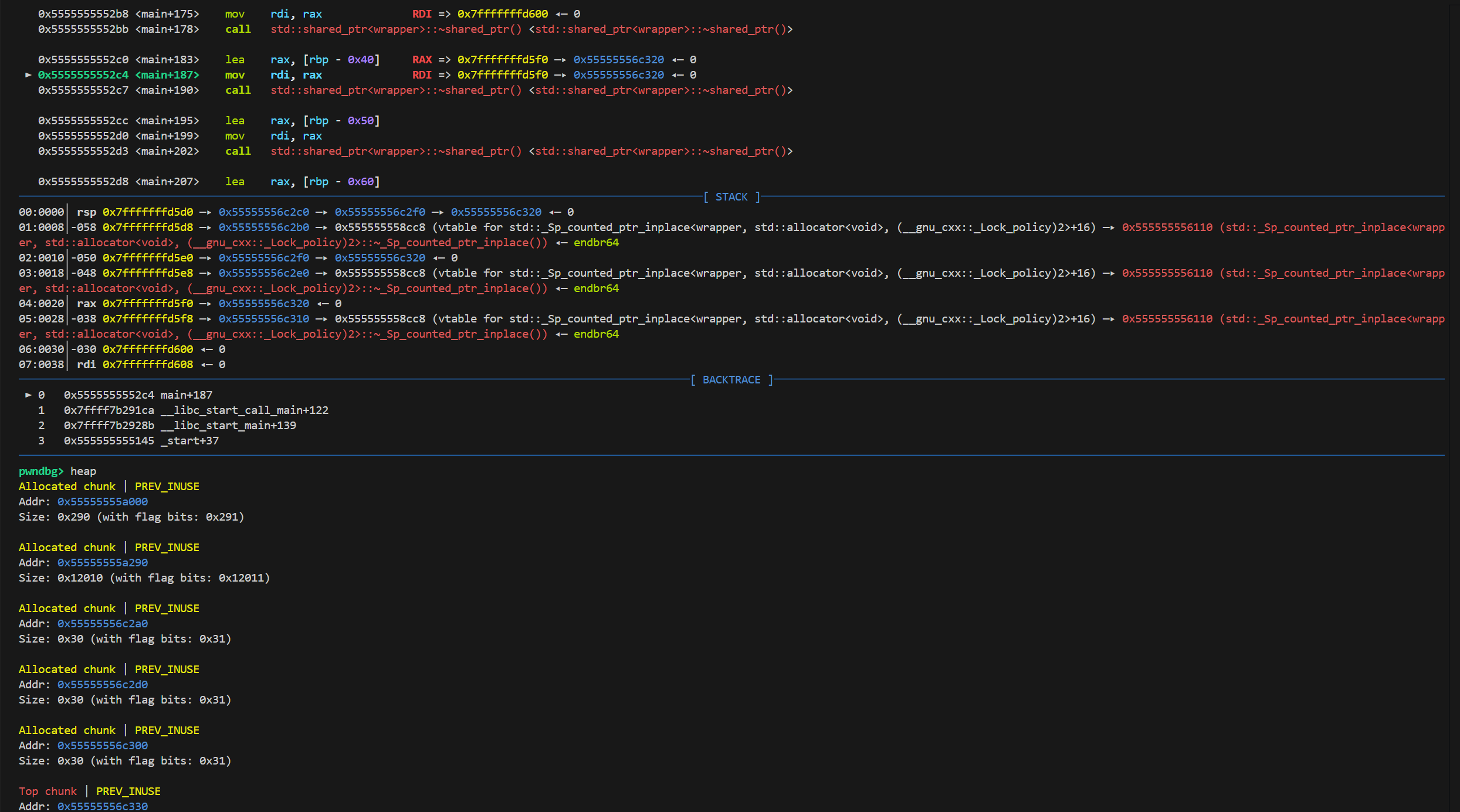This screenshot has height=812, width=1460.
Task: Click the Top chunk address 0x55555556c330
Action: tap(103, 807)
